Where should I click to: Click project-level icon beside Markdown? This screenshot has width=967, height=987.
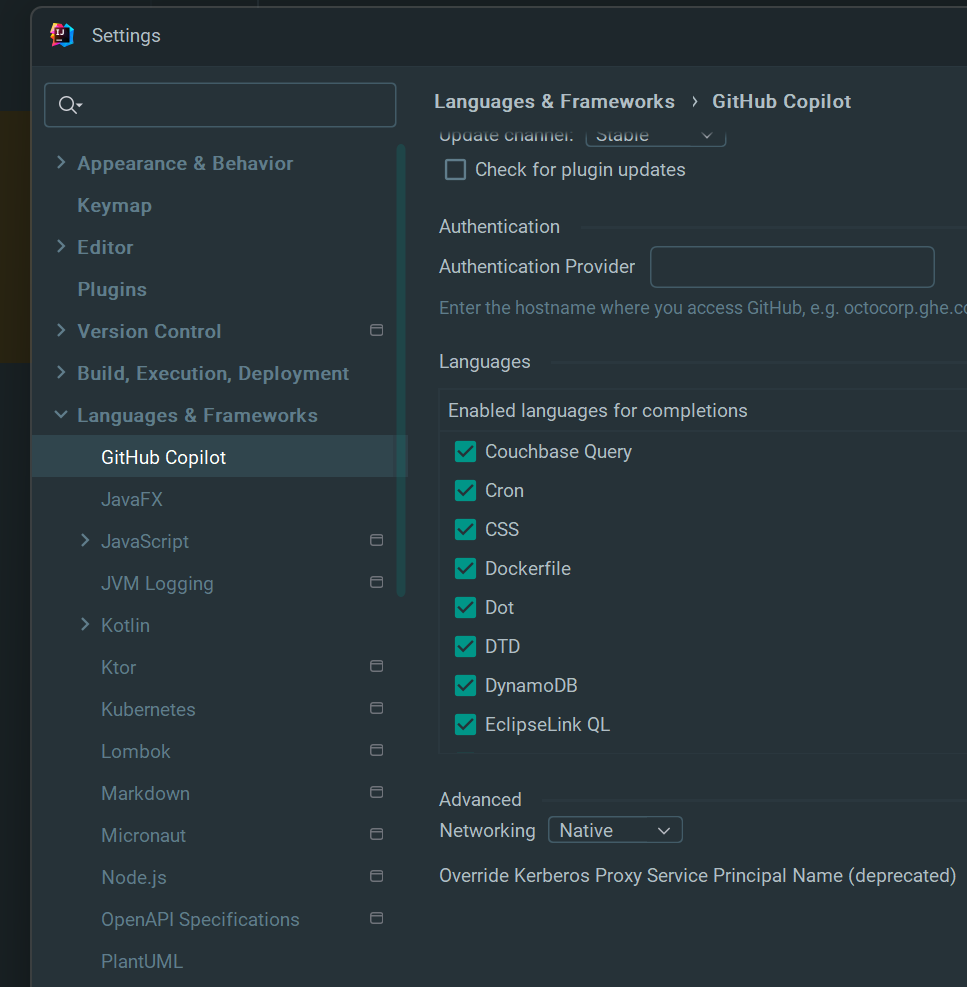pyautogui.click(x=377, y=792)
